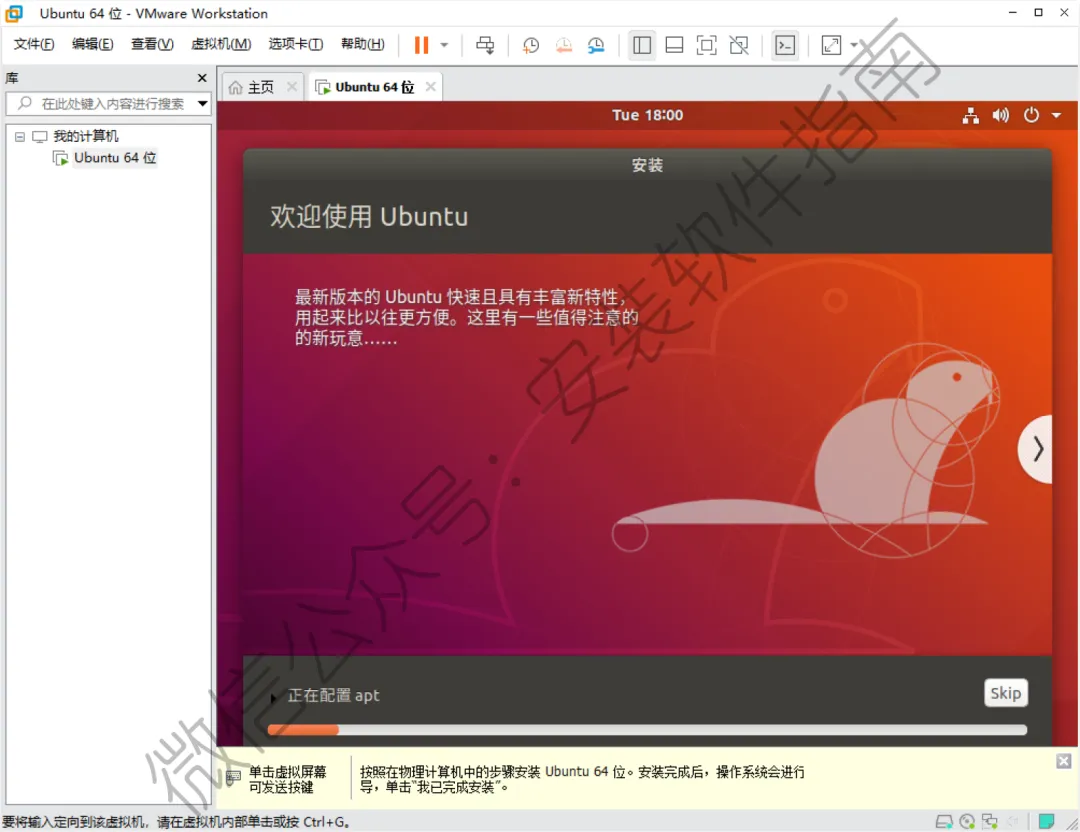Open the stretch display dropdown arrow
This screenshot has height=832, width=1080.
click(x=854, y=45)
